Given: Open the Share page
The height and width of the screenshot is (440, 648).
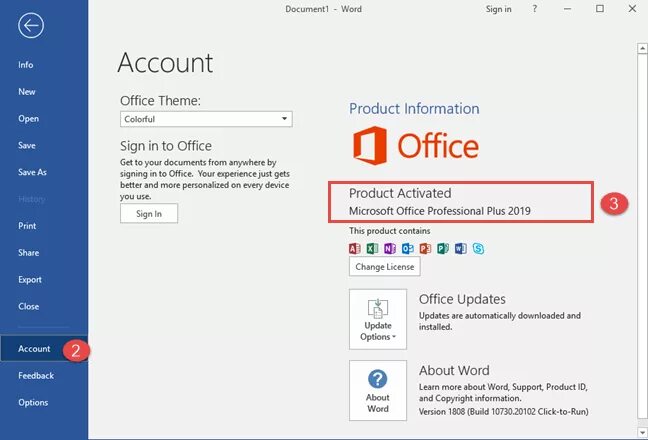Looking at the screenshot, I should click(x=29, y=253).
